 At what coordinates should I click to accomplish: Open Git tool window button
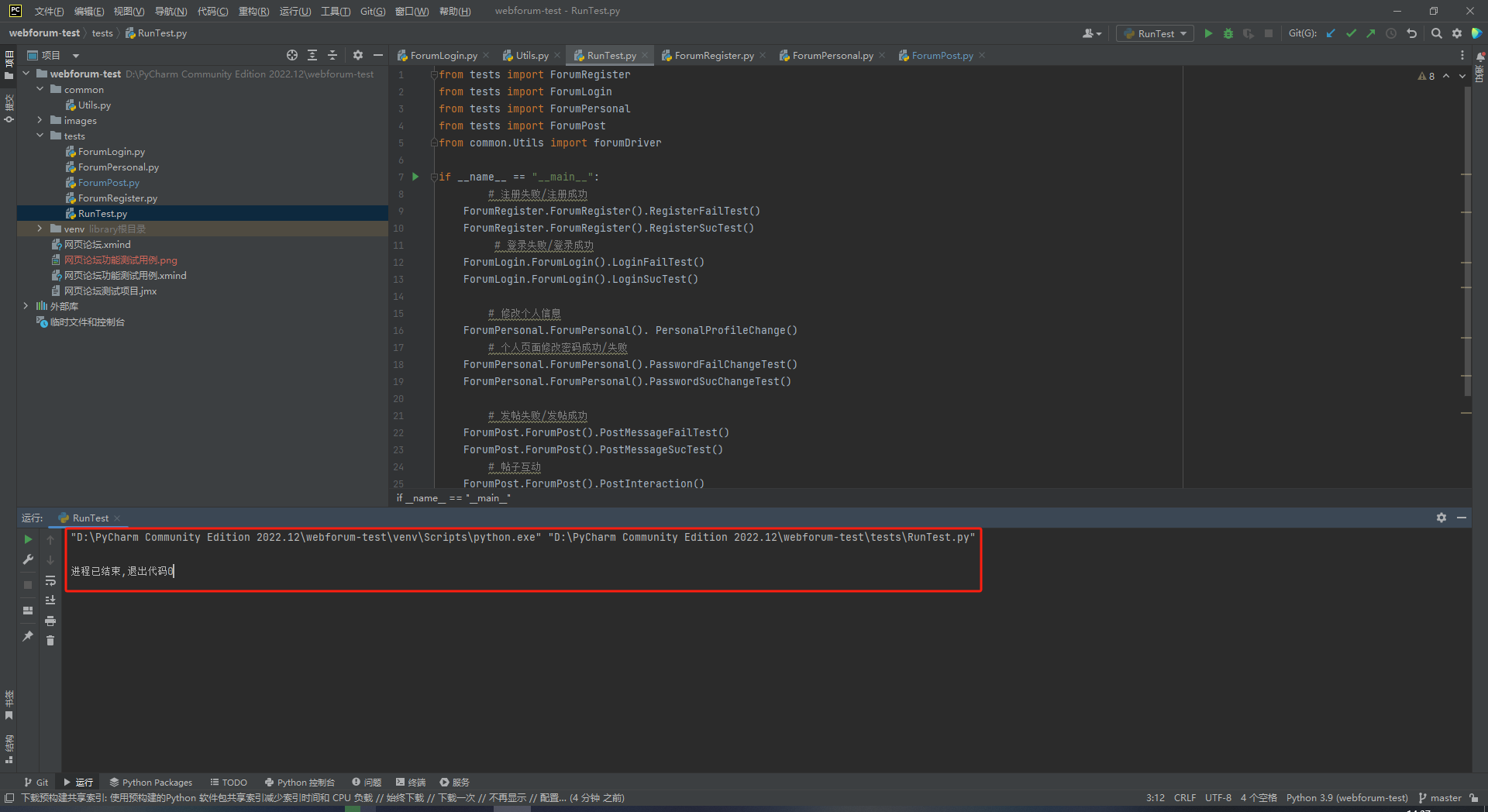tap(36, 782)
